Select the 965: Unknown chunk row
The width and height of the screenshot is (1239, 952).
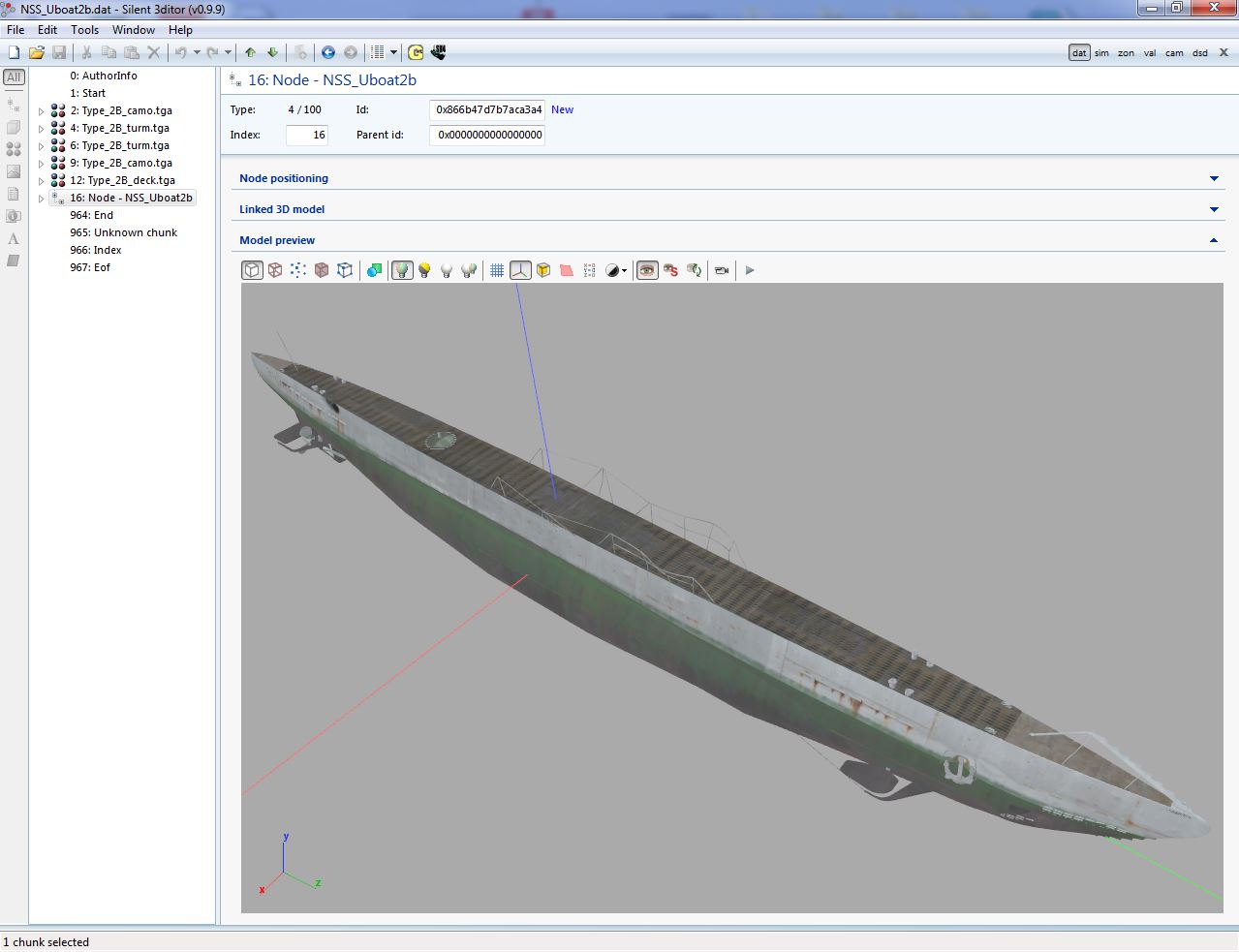123,232
